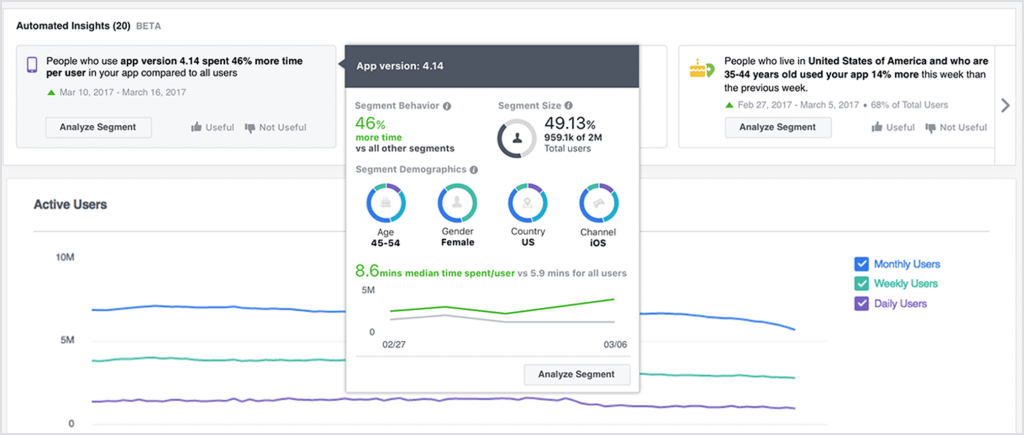Click the blue Monthly Users line on chart
This screenshot has height=435, width=1024.
(200, 309)
